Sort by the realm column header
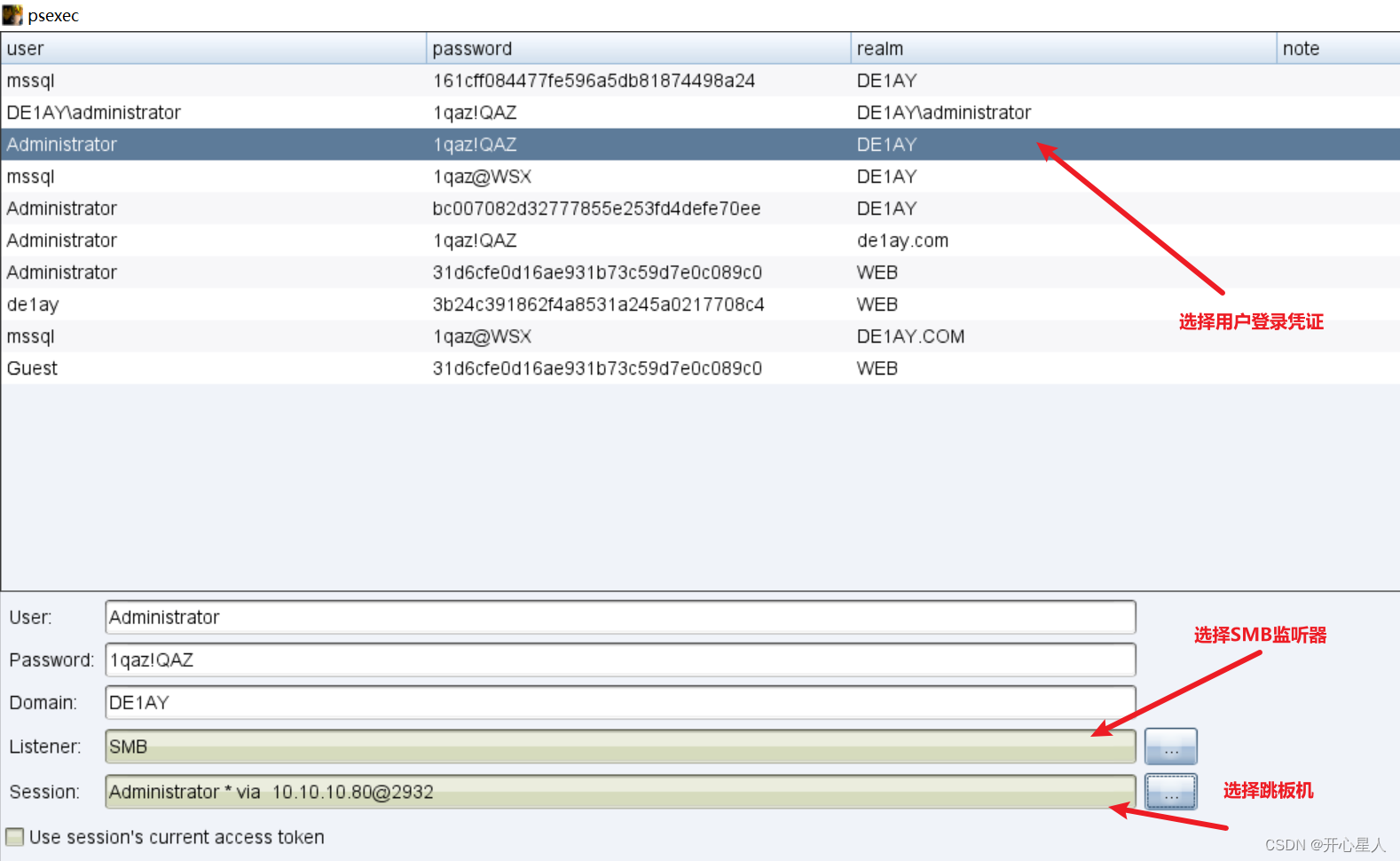 pos(1063,49)
